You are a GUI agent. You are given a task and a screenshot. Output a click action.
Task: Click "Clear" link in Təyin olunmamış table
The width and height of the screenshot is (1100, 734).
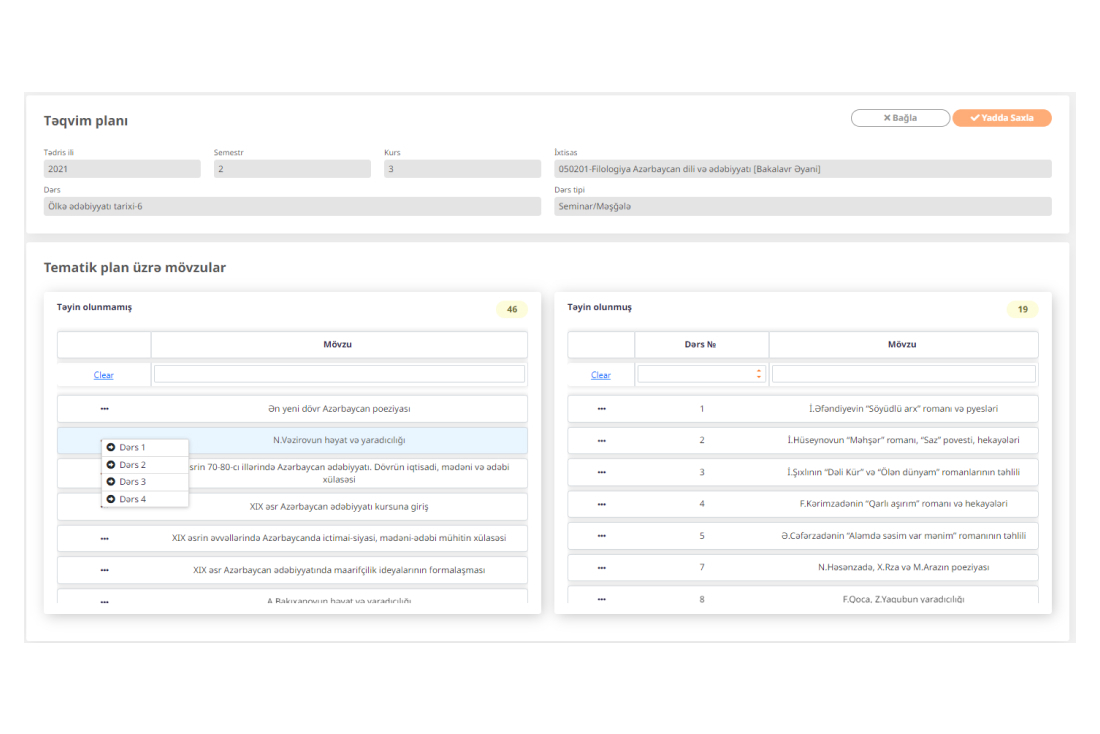(104, 375)
